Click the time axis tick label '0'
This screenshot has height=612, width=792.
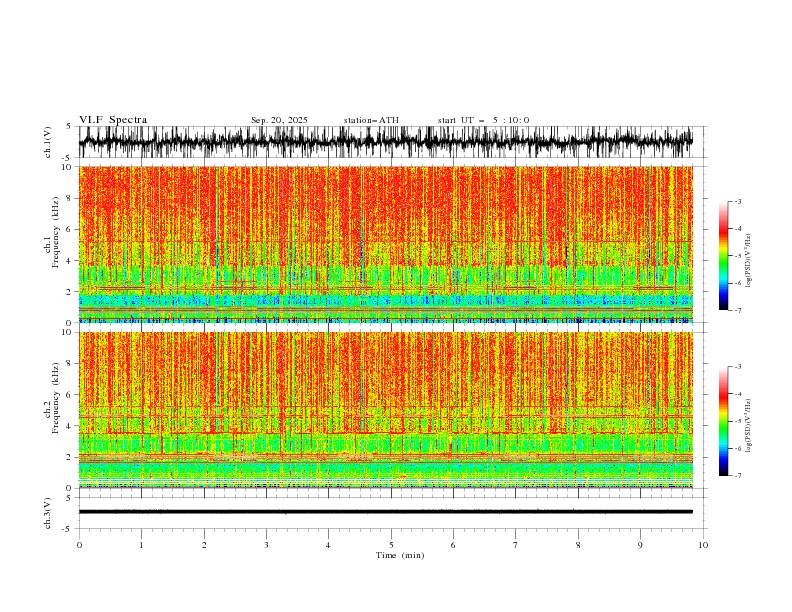[x=79, y=545]
